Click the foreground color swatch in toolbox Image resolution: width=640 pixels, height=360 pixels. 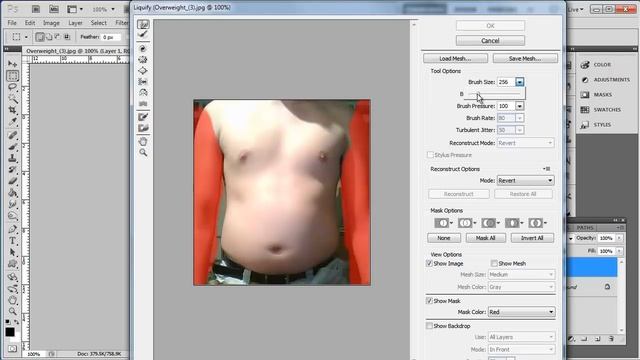point(10,332)
